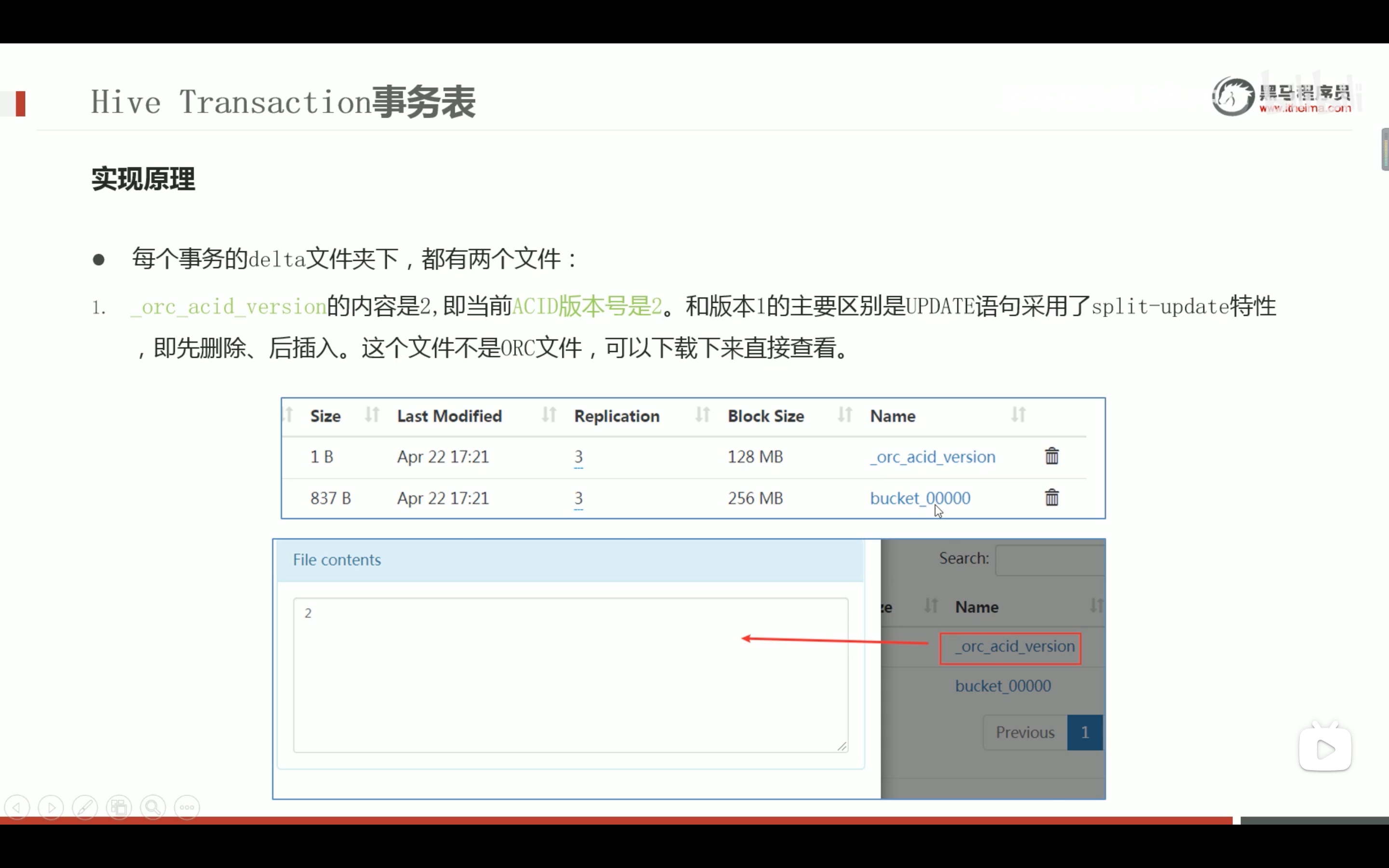Image resolution: width=1389 pixels, height=868 pixels.
Task: Open bucket_00000 link in upper file table
Action: 920,498
